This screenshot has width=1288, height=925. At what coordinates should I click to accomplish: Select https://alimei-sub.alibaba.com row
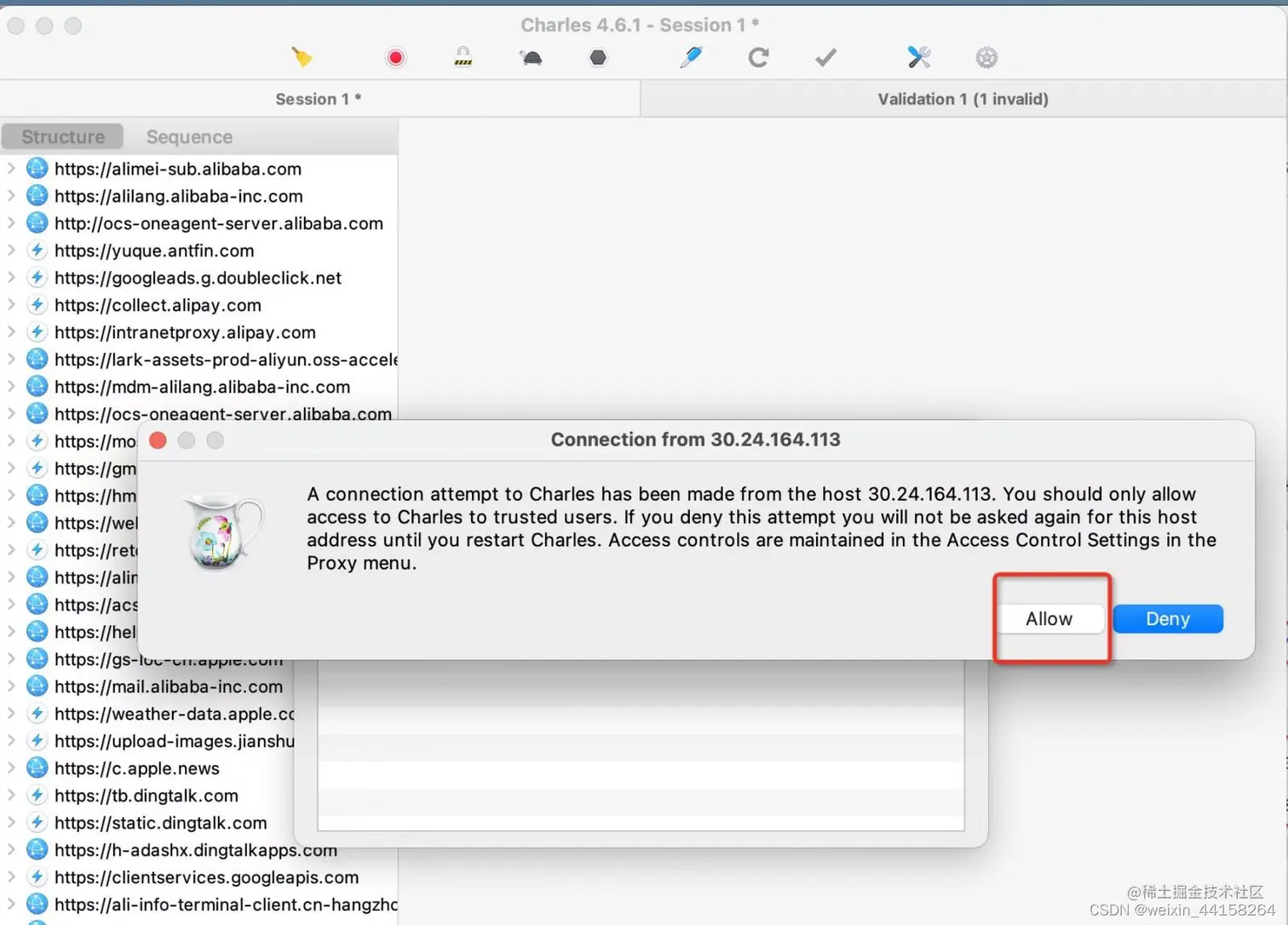tap(198, 169)
